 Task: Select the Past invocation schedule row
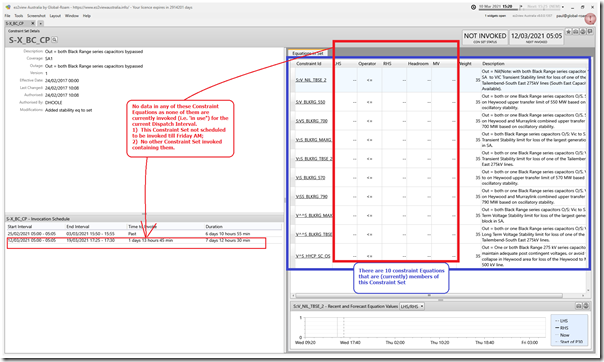tap(144, 234)
